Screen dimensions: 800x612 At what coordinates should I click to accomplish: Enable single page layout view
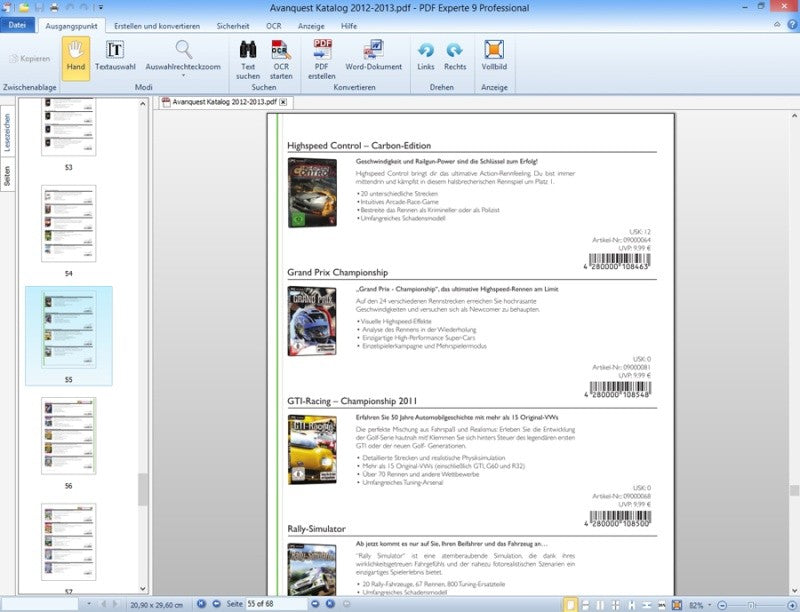click(570, 605)
